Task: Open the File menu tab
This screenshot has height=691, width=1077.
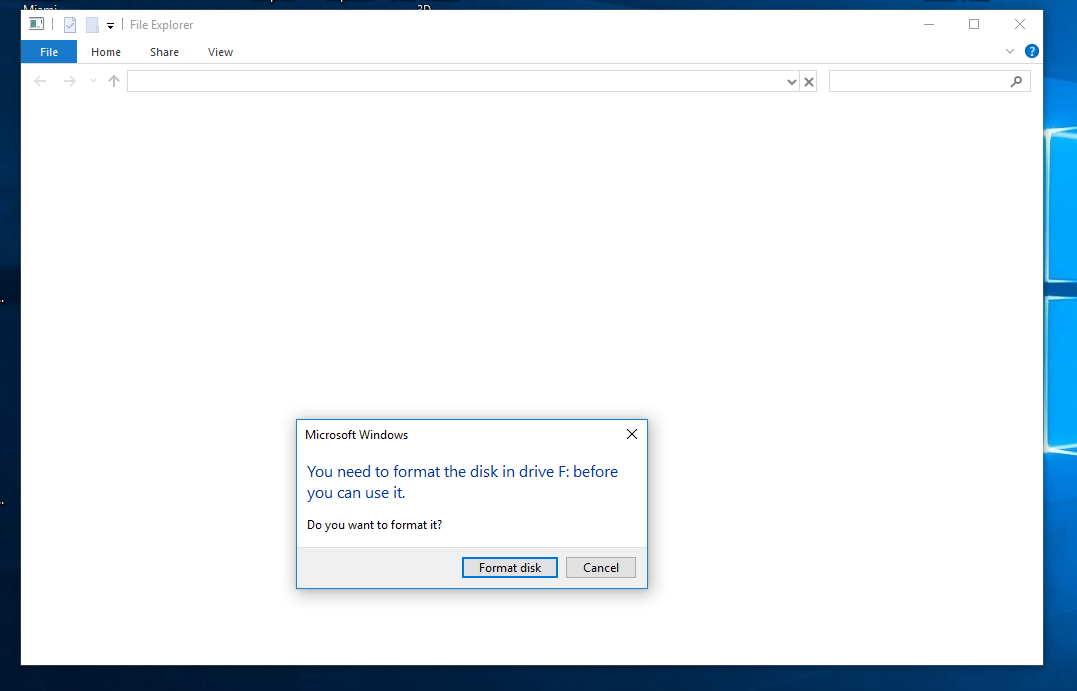Action: (x=49, y=52)
